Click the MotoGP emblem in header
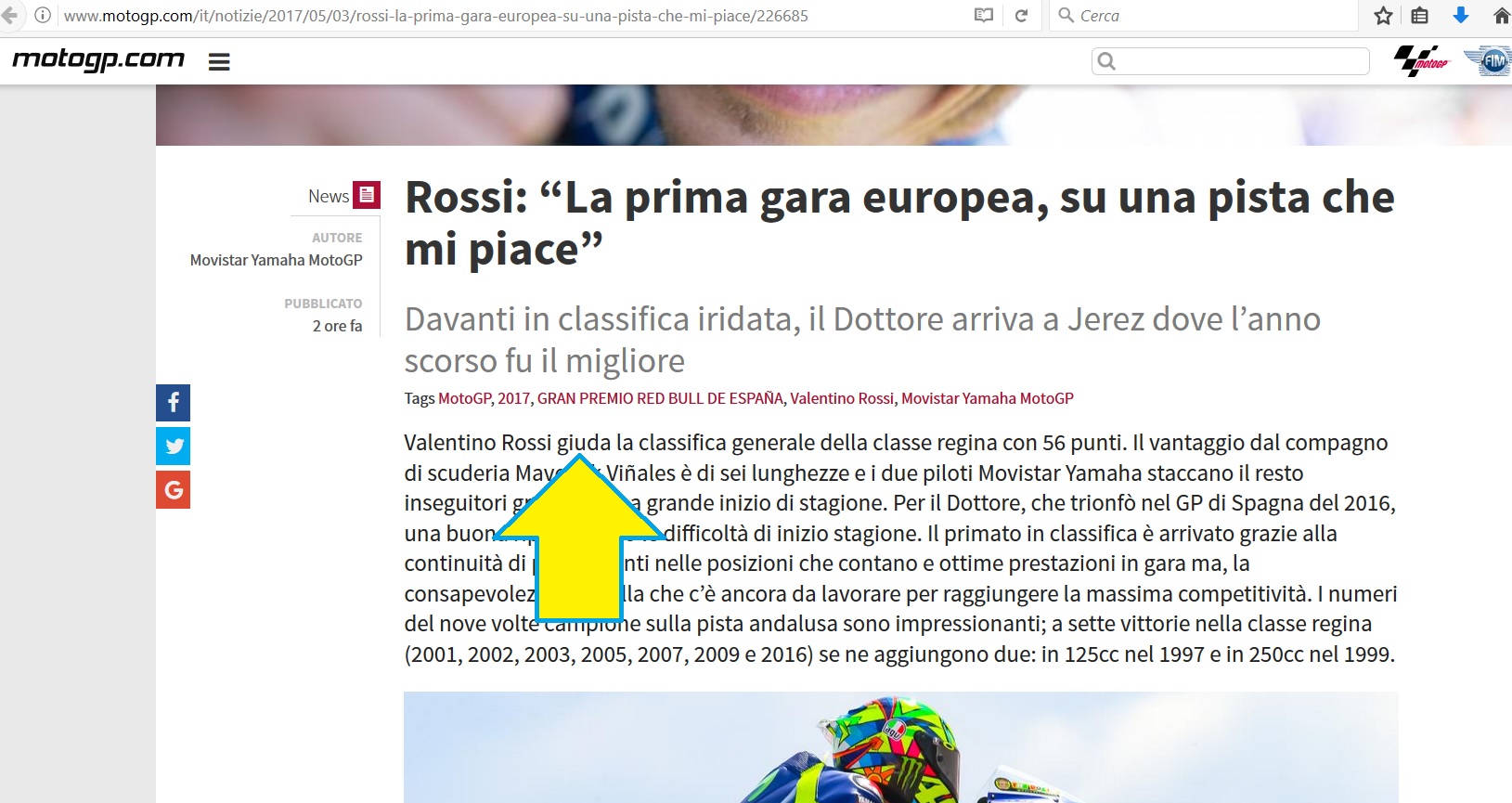The height and width of the screenshot is (803, 1512). pos(1422,61)
